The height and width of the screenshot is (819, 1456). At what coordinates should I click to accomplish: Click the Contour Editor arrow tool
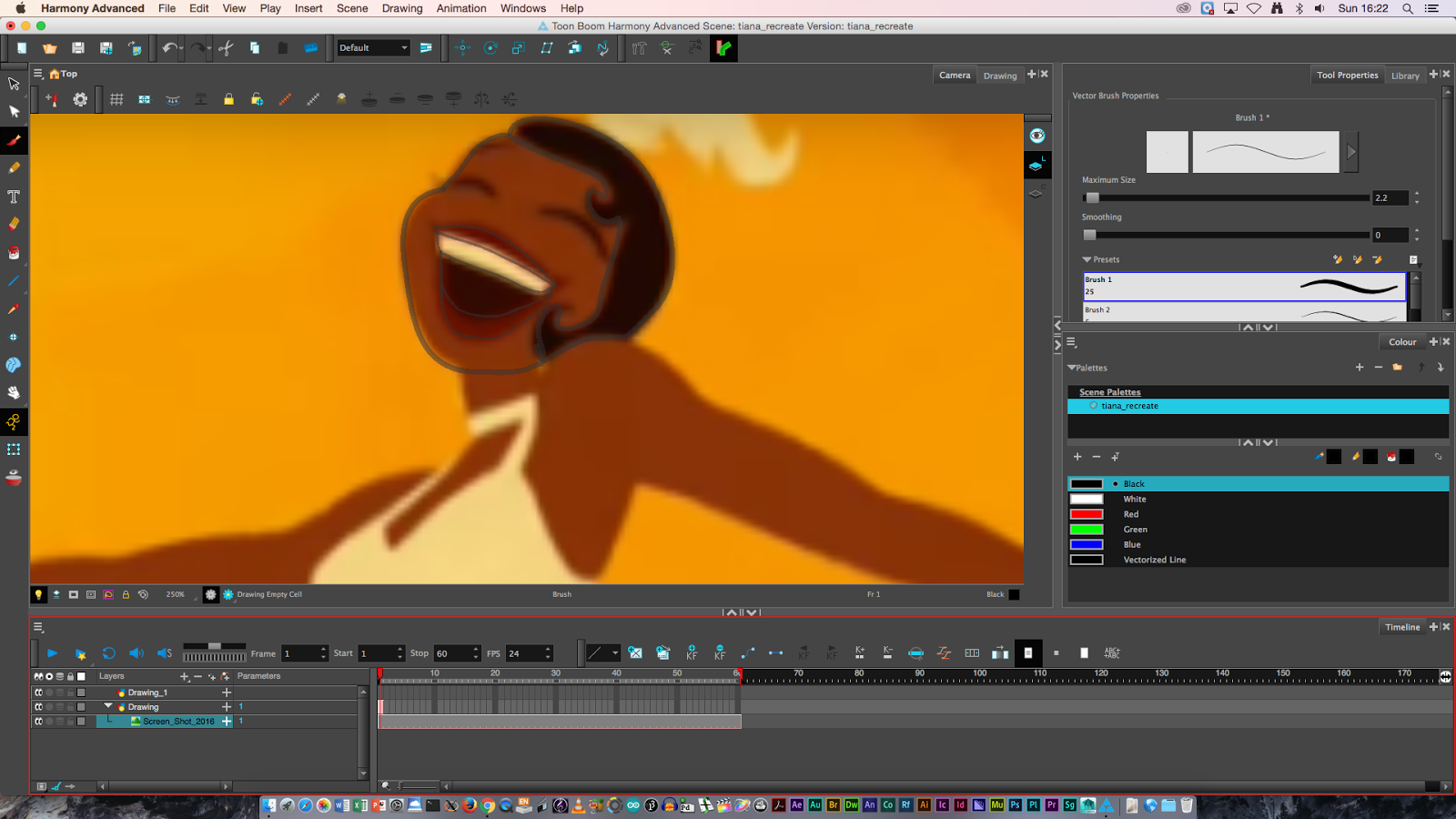tap(14, 112)
